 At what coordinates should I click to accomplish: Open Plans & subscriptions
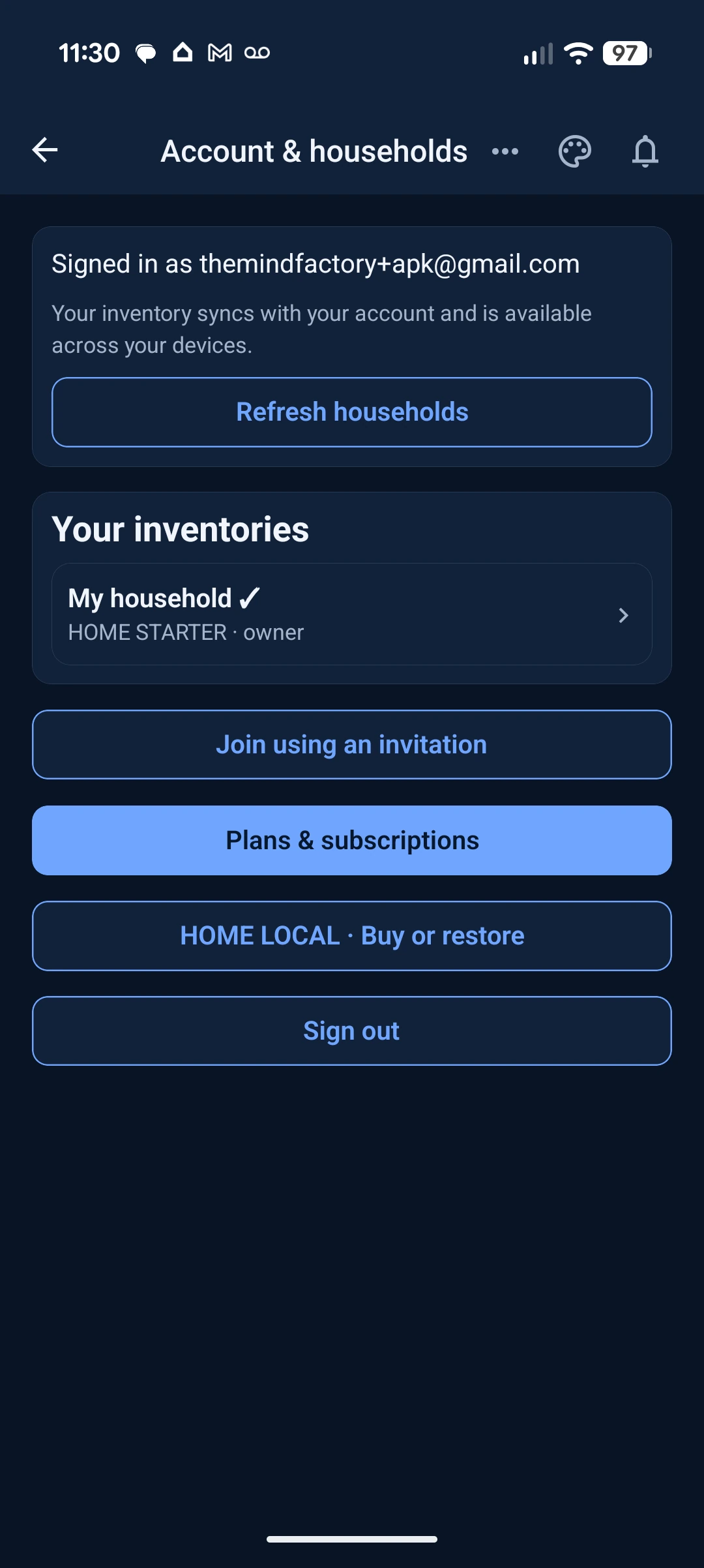click(352, 841)
